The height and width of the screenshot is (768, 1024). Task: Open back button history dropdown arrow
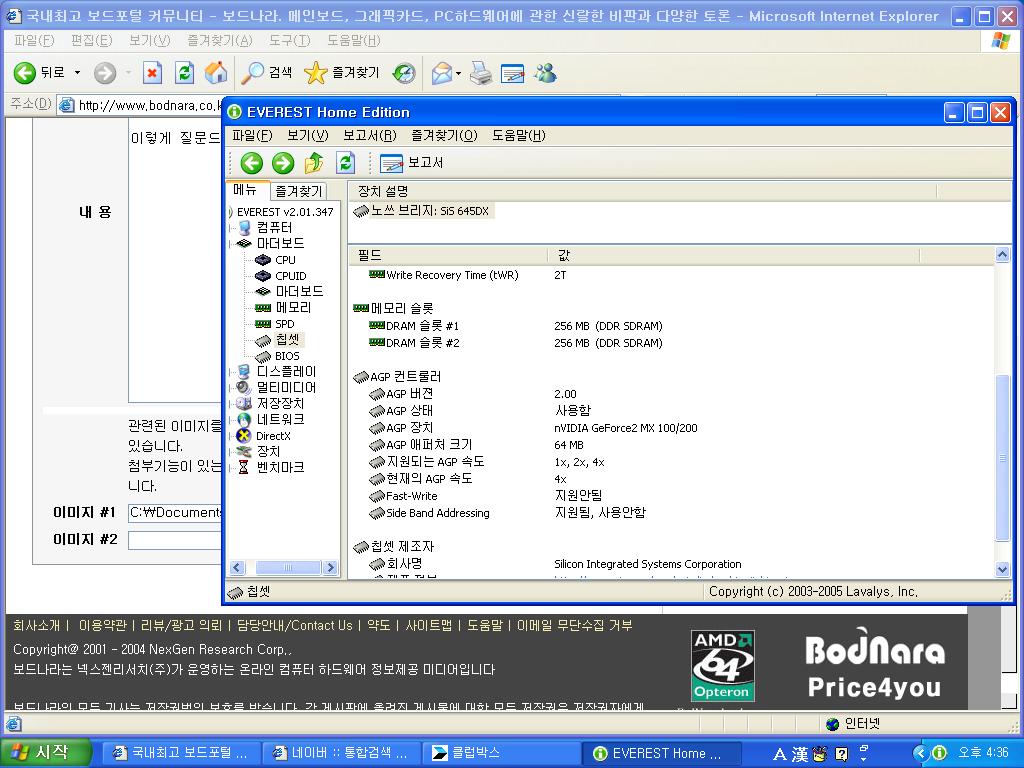click(x=77, y=72)
